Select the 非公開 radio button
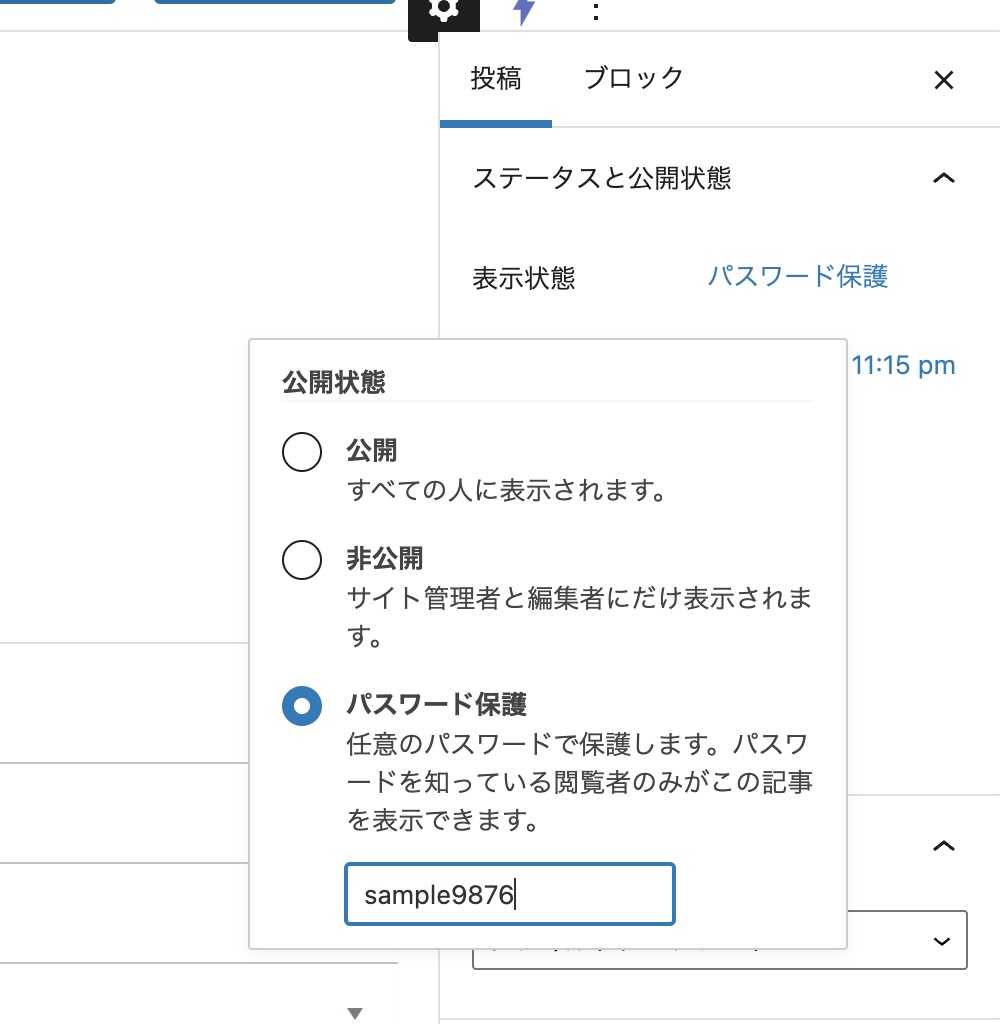 click(302, 560)
